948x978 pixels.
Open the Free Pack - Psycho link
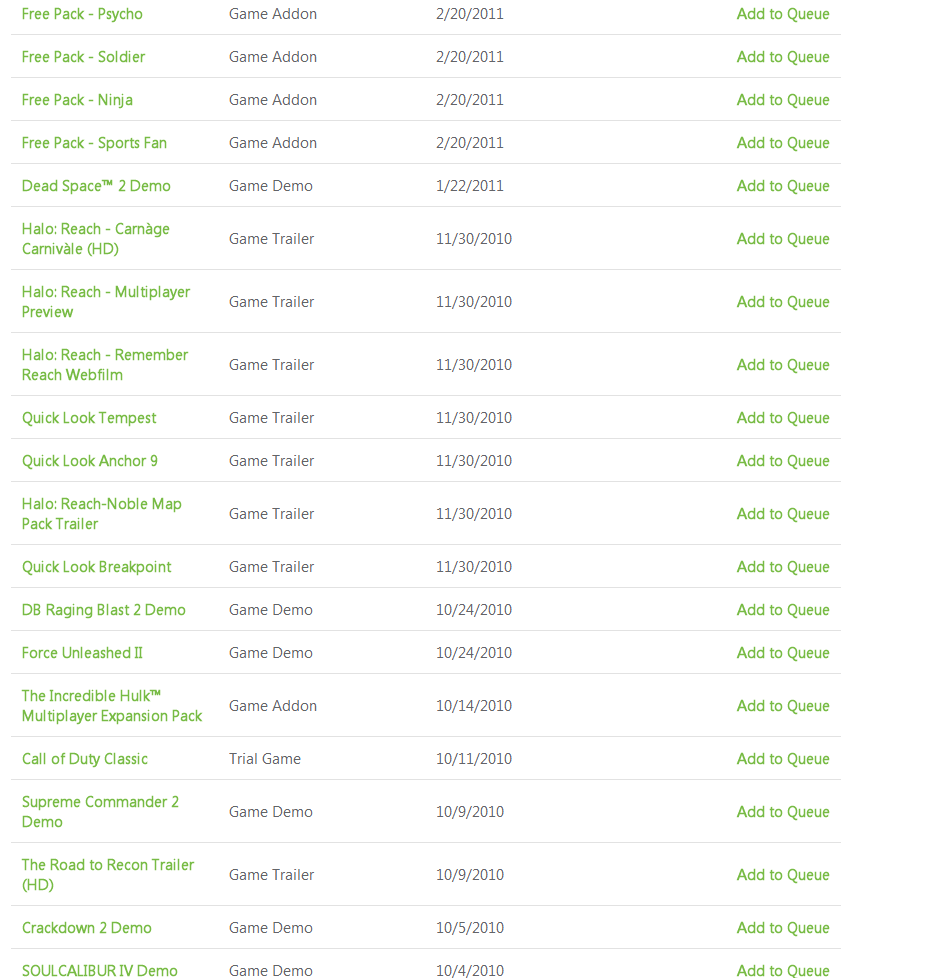82,14
